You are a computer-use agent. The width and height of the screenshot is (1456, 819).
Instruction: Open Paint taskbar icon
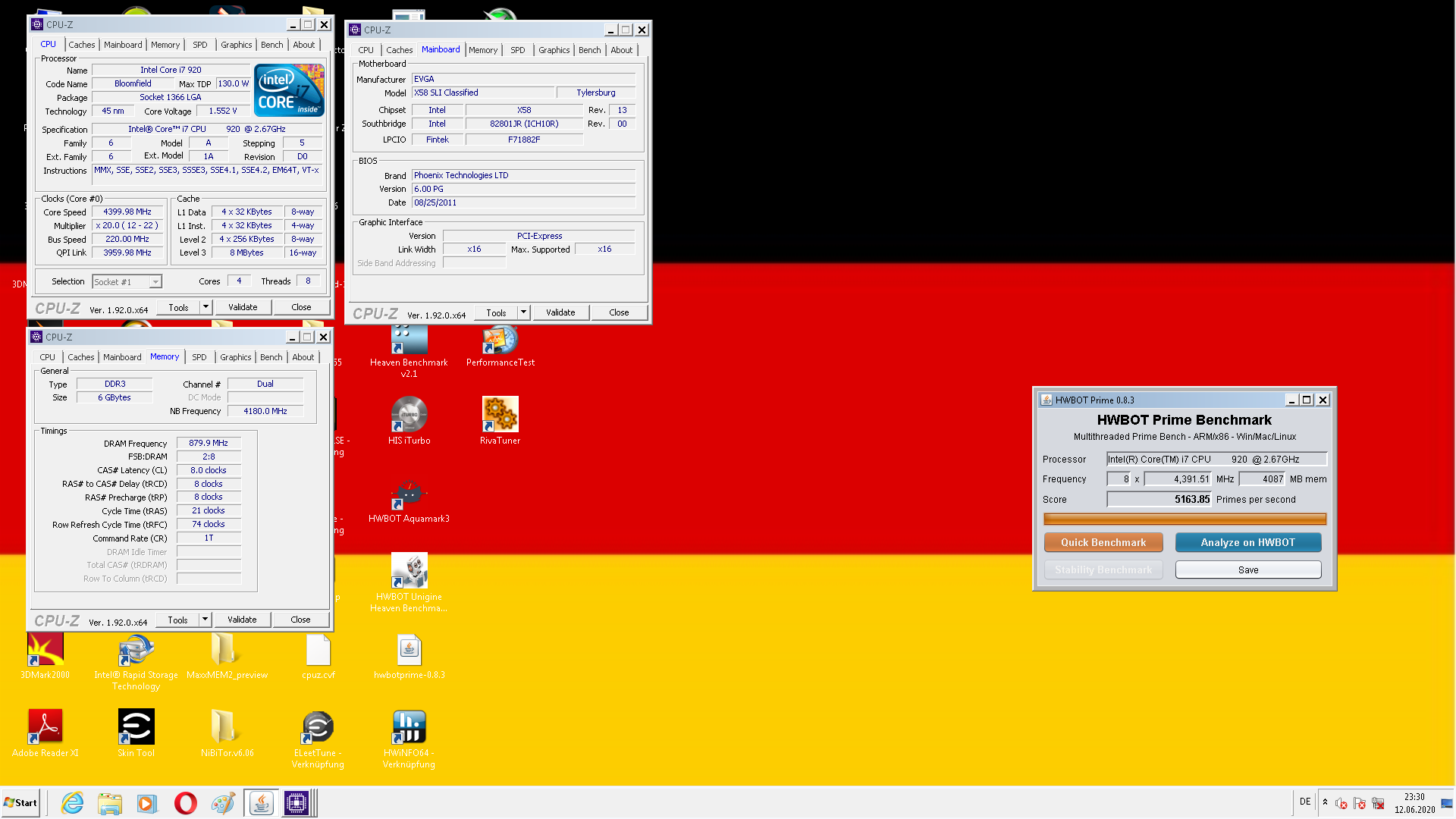(x=223, y=803)
